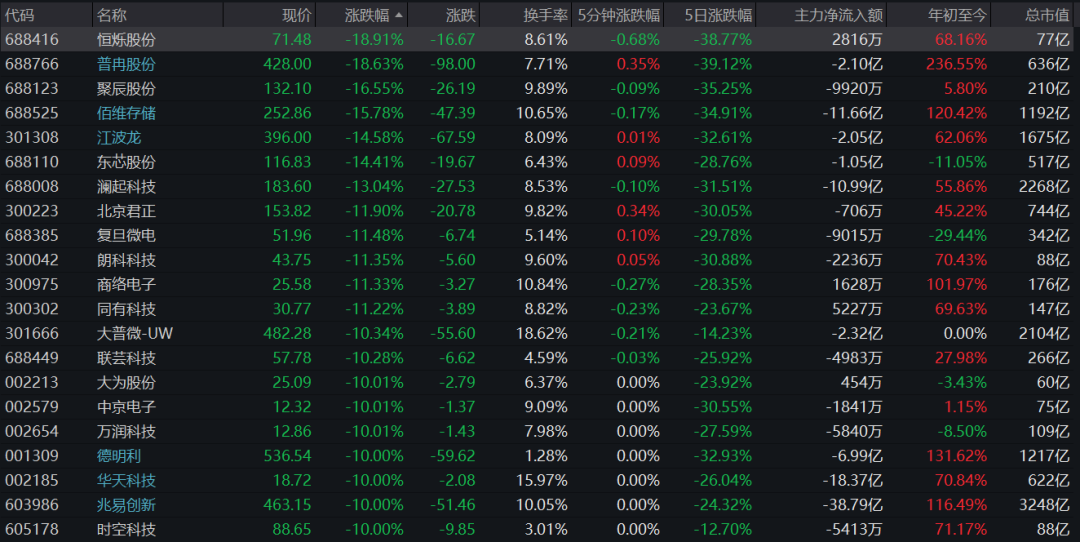The width and height of the screenshot is (1080, 542).
Task: Click stock code 603986
Action: pos(32,505)
